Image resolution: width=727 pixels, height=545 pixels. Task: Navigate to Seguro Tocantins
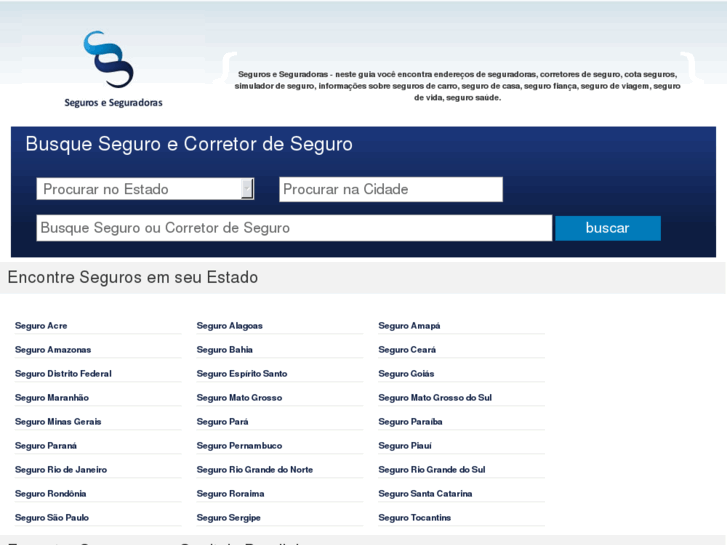coord(415,518)
